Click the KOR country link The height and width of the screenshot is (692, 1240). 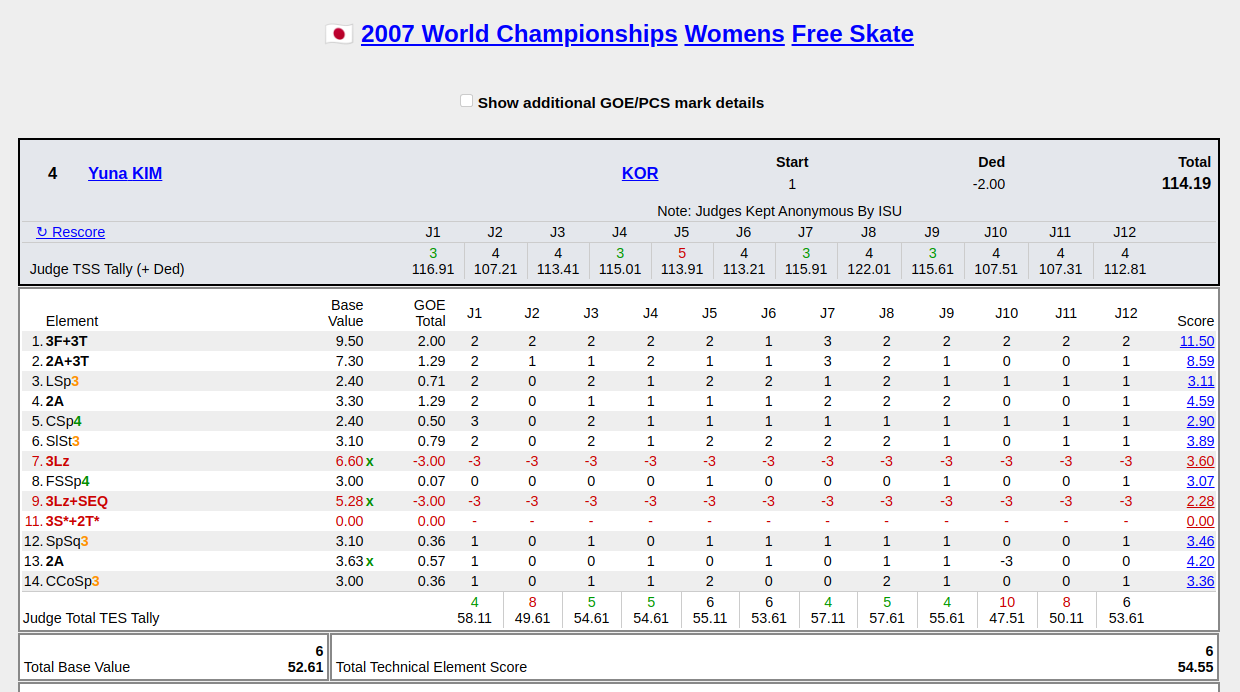(x=640, y=173)
